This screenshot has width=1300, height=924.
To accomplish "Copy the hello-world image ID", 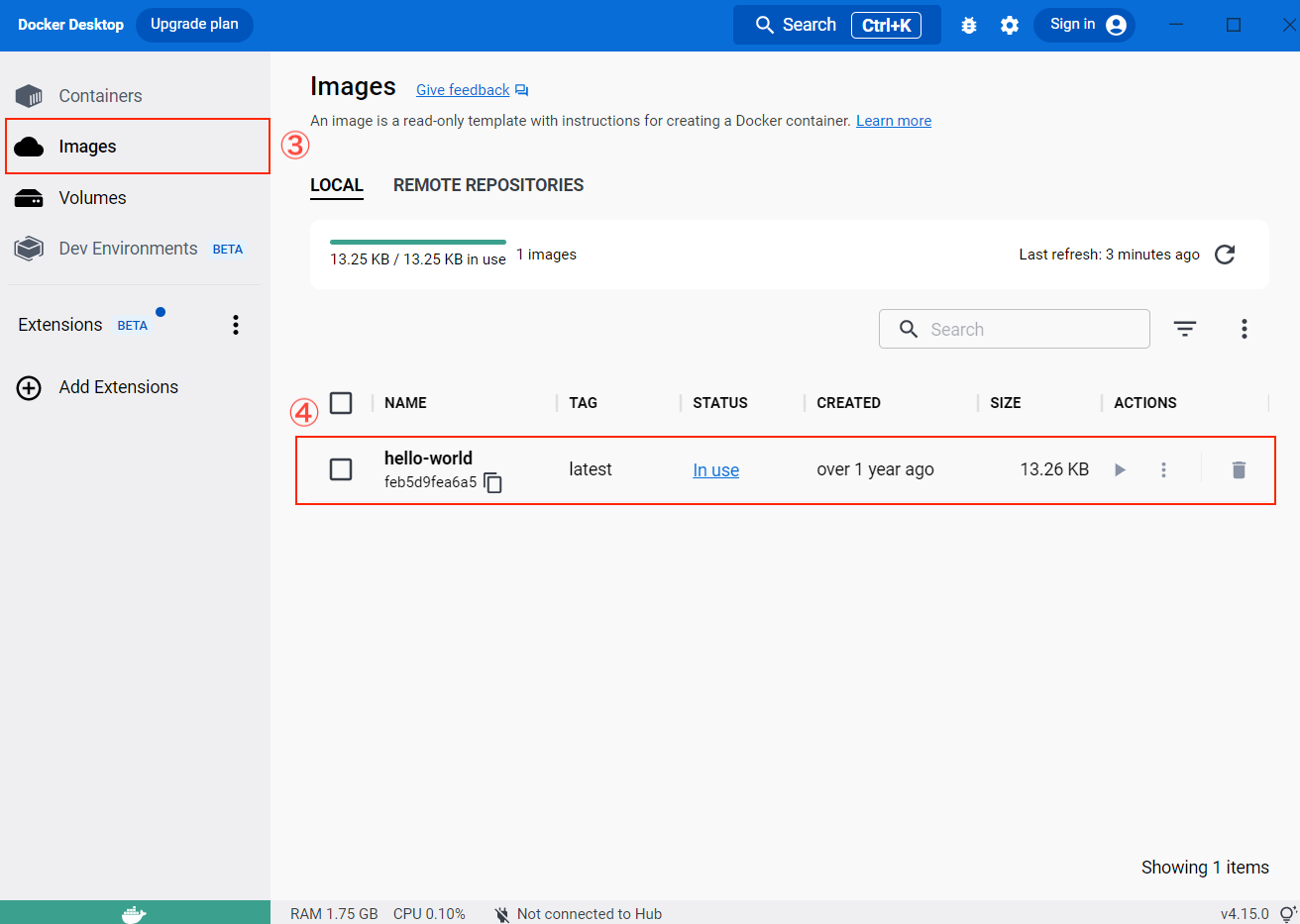I will [493, 483].
